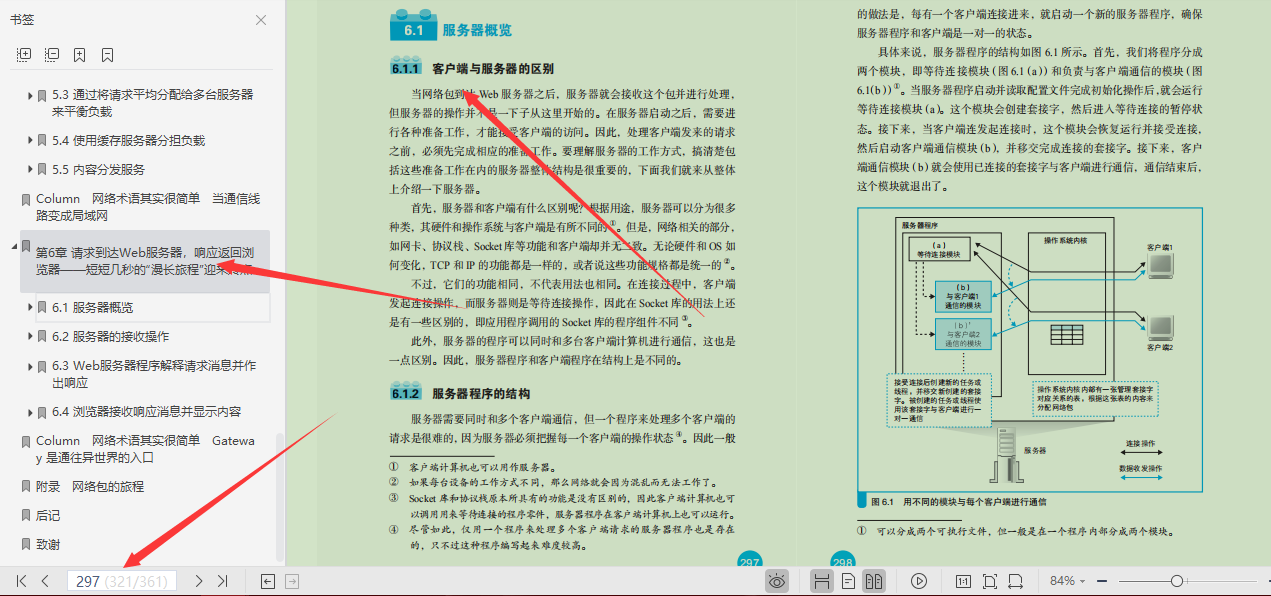Image resolution: width=1271 pixels, height=596 pixels.
Task: Add a new bookmark with the flag icon
Action: pyautogui.click(x=79, y=54)
